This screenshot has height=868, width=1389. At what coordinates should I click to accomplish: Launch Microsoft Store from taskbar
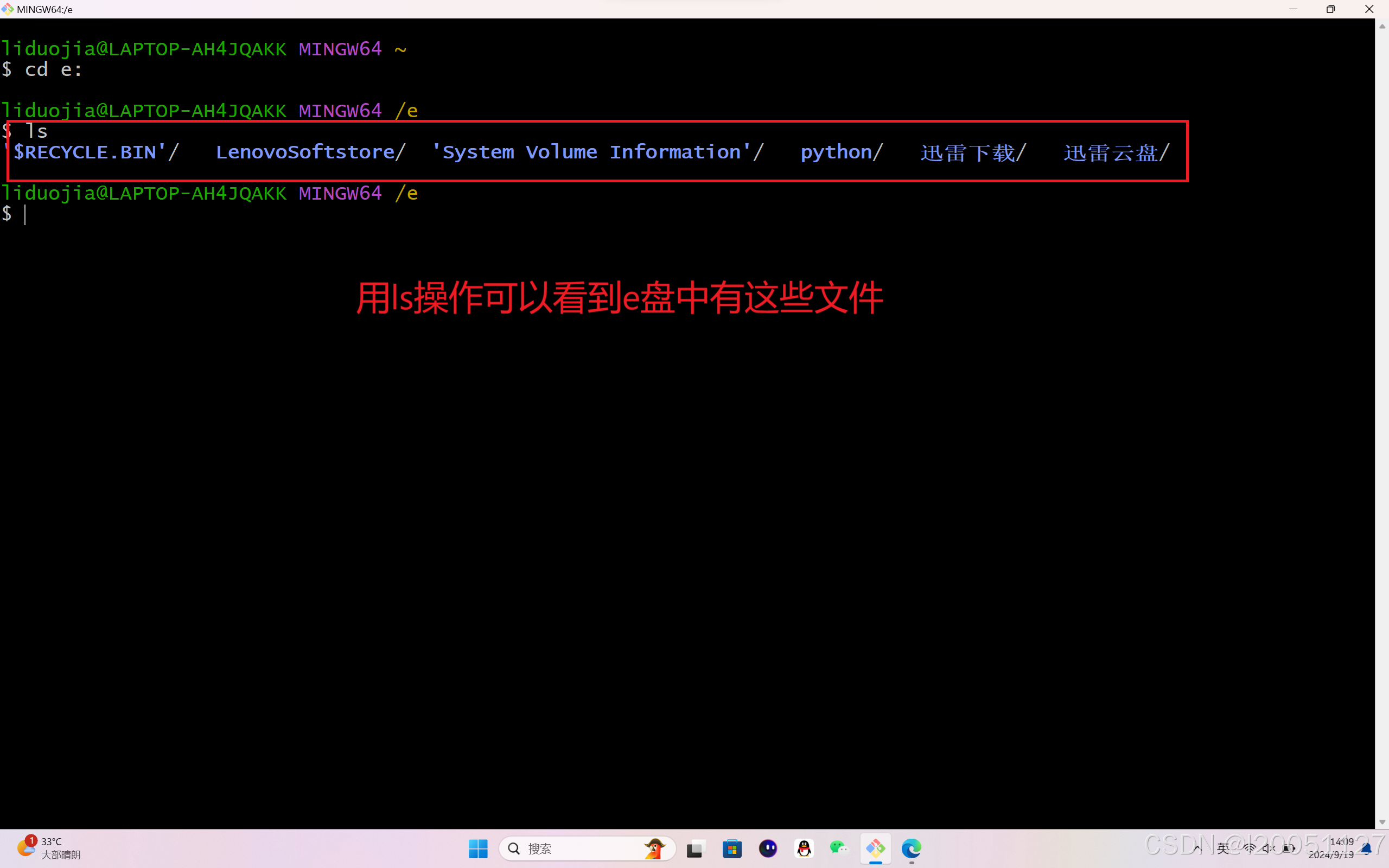(x=732, y=848)
